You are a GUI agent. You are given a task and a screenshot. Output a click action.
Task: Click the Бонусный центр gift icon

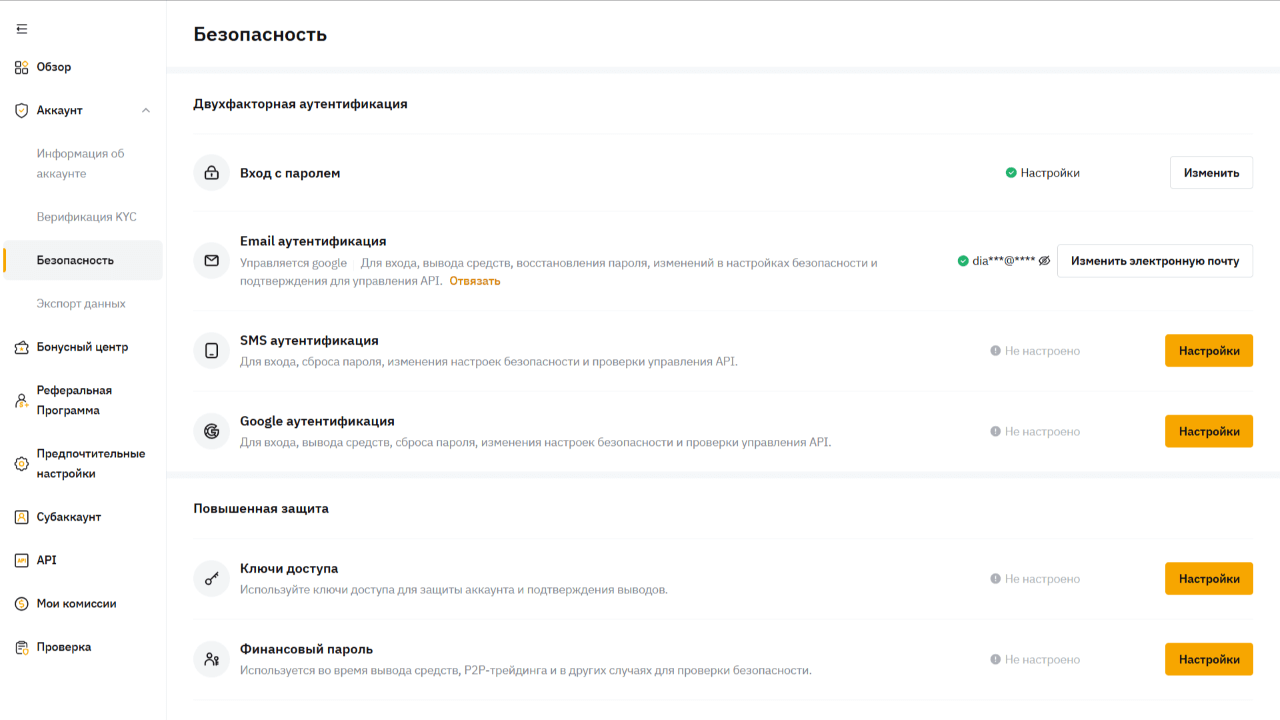22,348
